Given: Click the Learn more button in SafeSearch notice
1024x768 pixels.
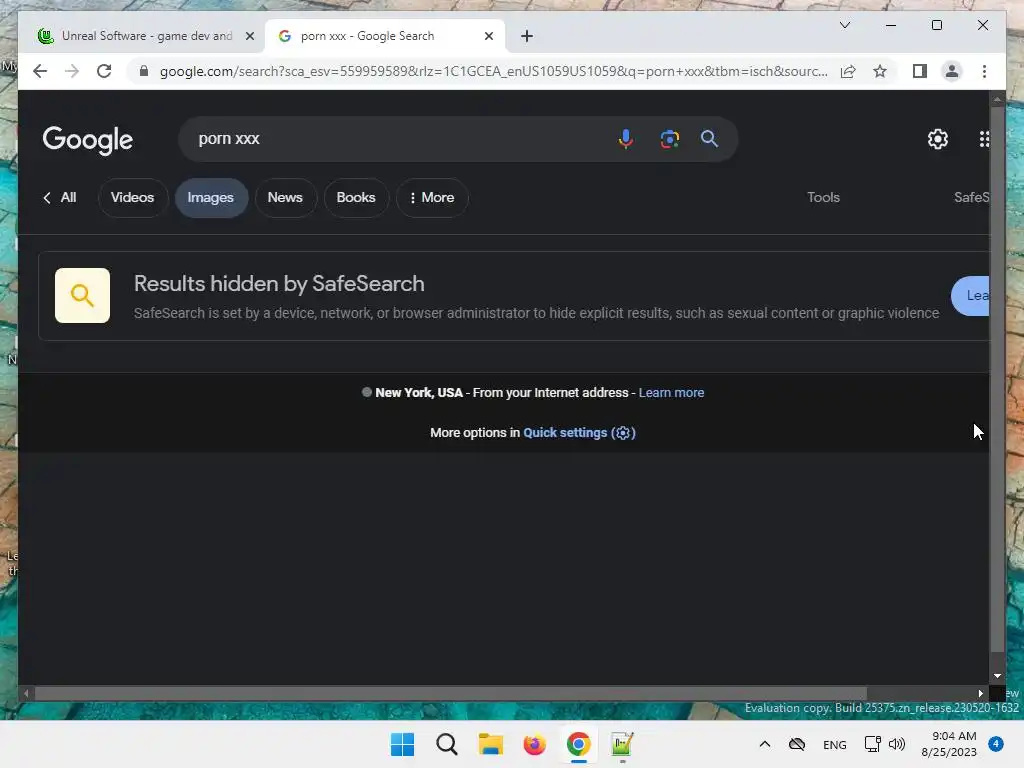Looking at the screenshot, I should 970,296.
